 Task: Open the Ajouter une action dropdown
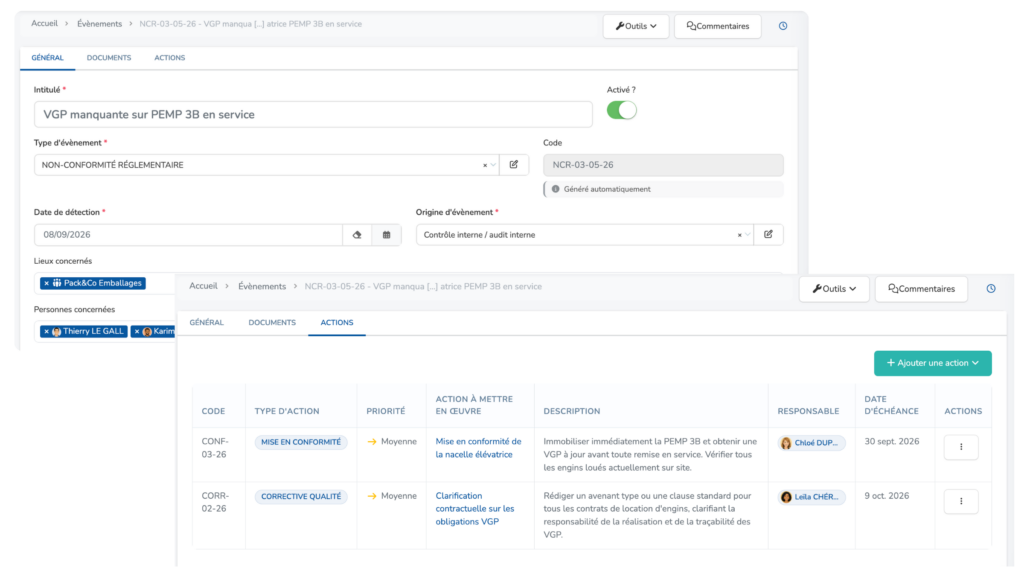933,363
